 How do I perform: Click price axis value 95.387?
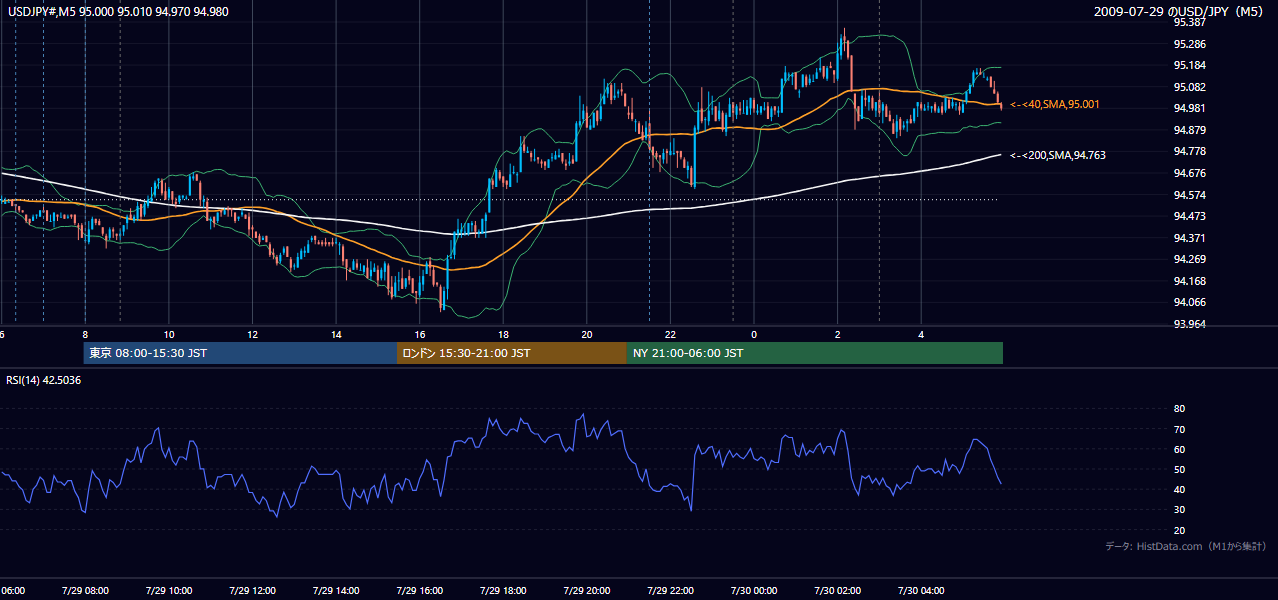click(1189, 22)
